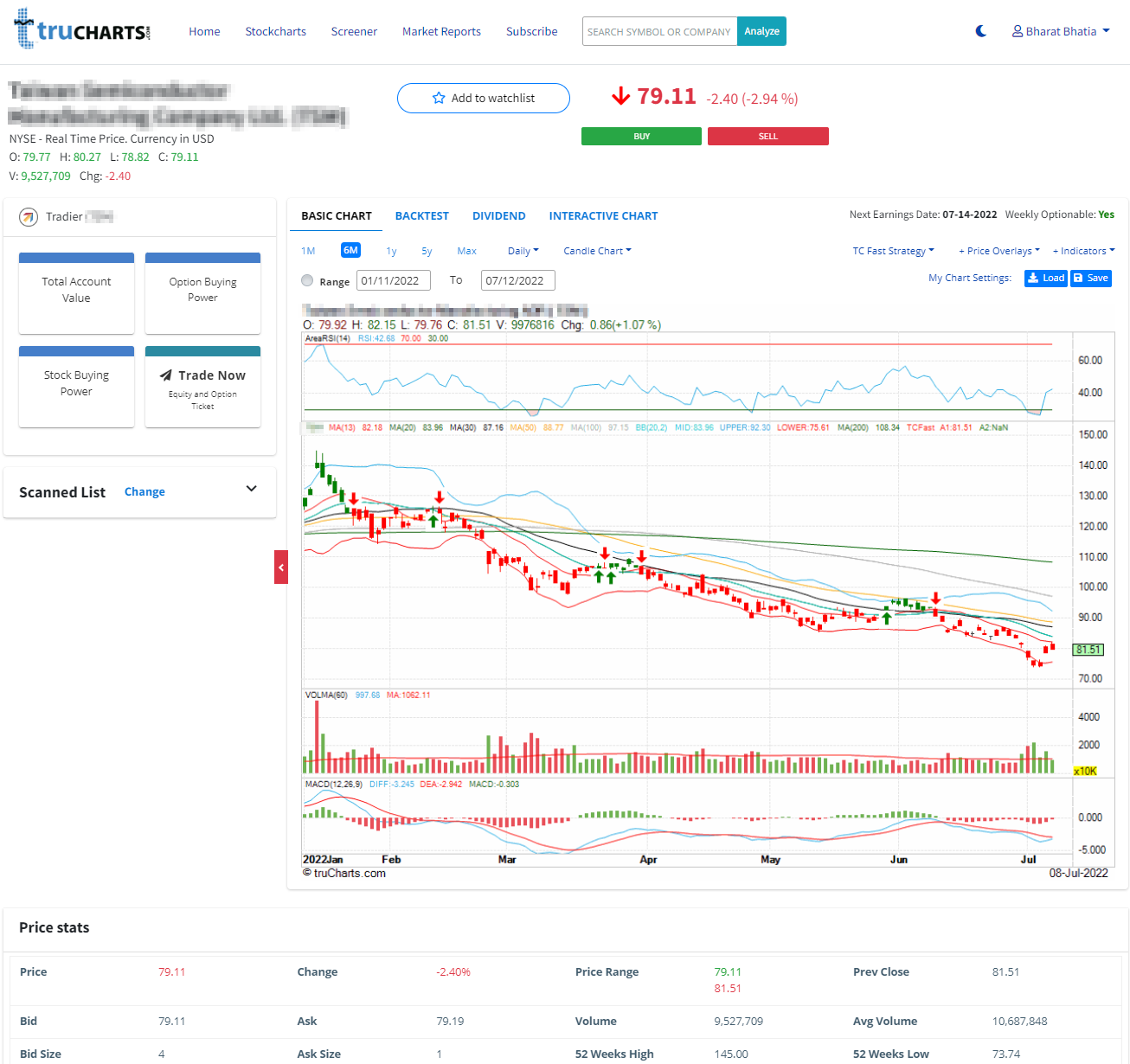Switch to the BACKTEST tab
Viewport: 1130px width, 1064px height.
click(421, 215)
